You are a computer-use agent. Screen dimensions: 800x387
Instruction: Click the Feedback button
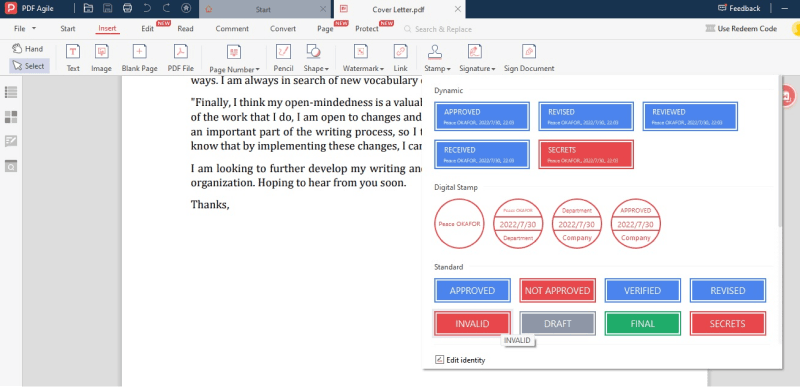739,8
